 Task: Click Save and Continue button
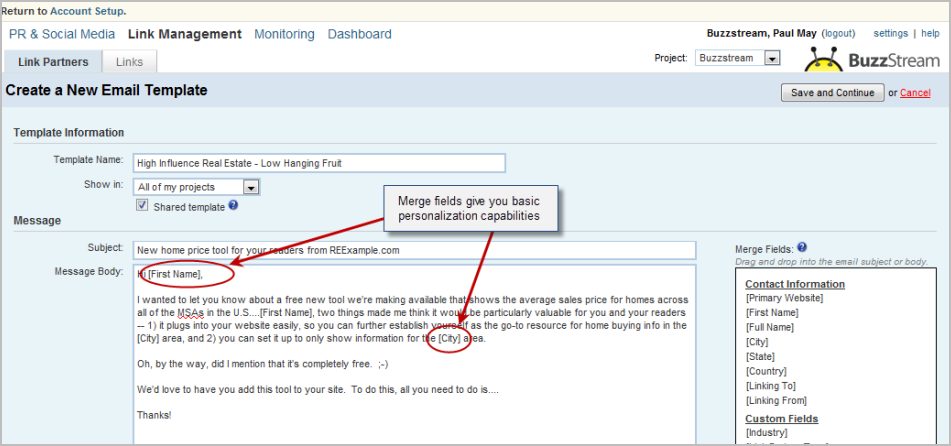(x=833, y=93)
